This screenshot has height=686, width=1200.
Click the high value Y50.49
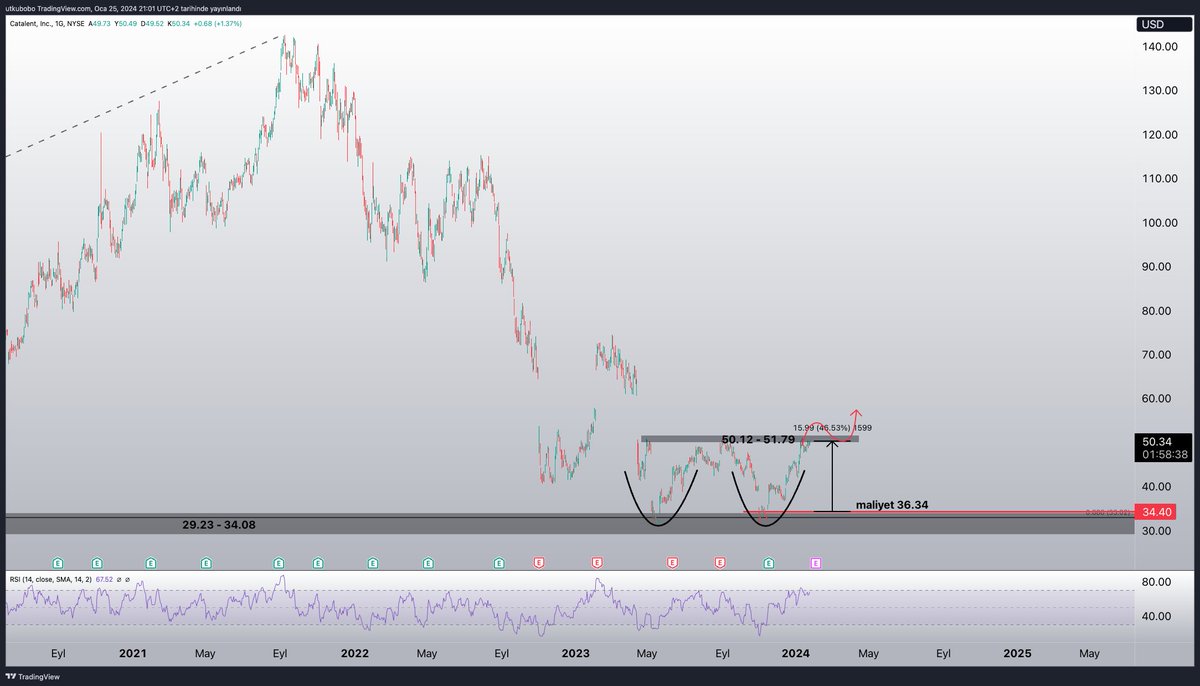(x=127, y=22)
